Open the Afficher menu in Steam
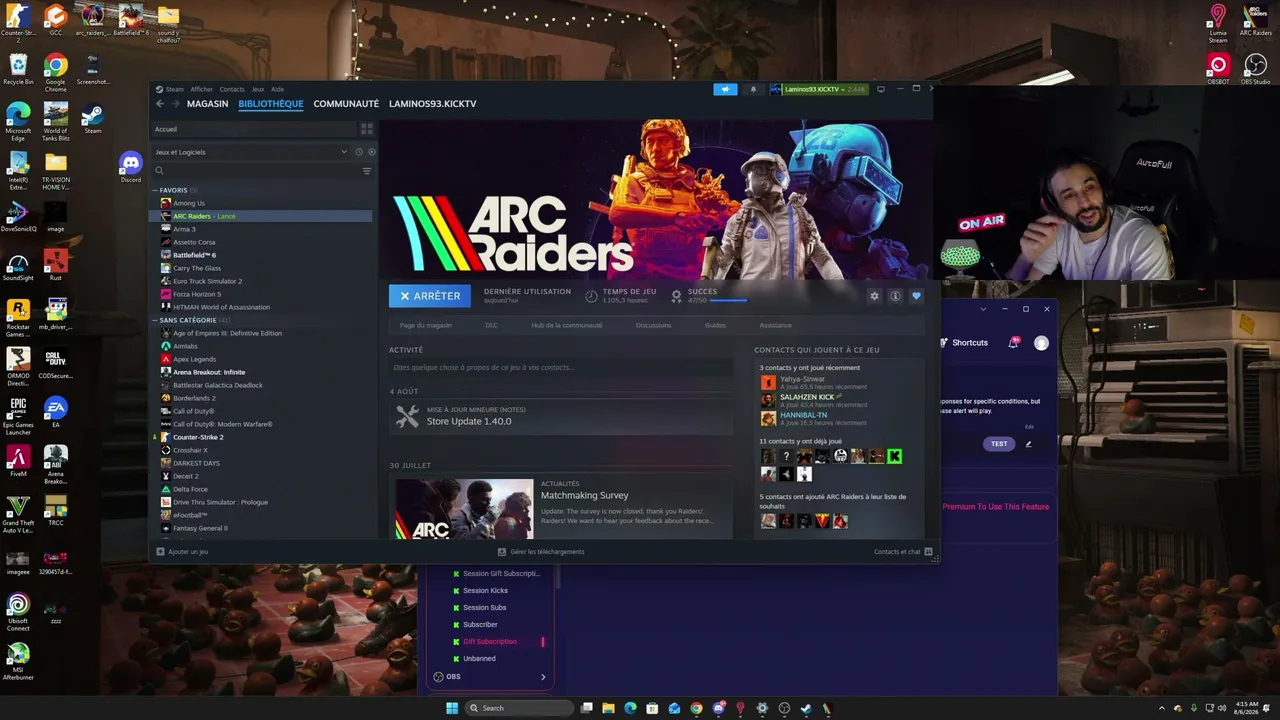The height and width of the screenshot is (720, 1280). click(202, 89)
